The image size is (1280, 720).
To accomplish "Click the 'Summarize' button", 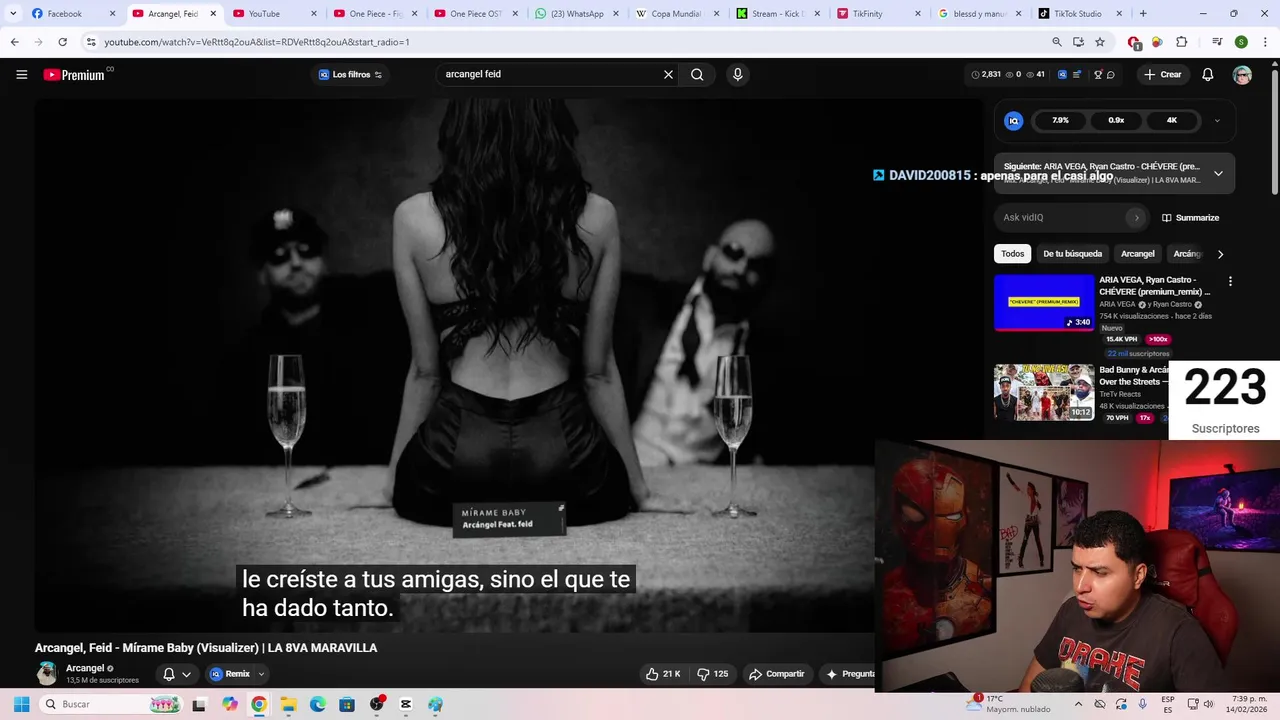I will [1190, 218].
